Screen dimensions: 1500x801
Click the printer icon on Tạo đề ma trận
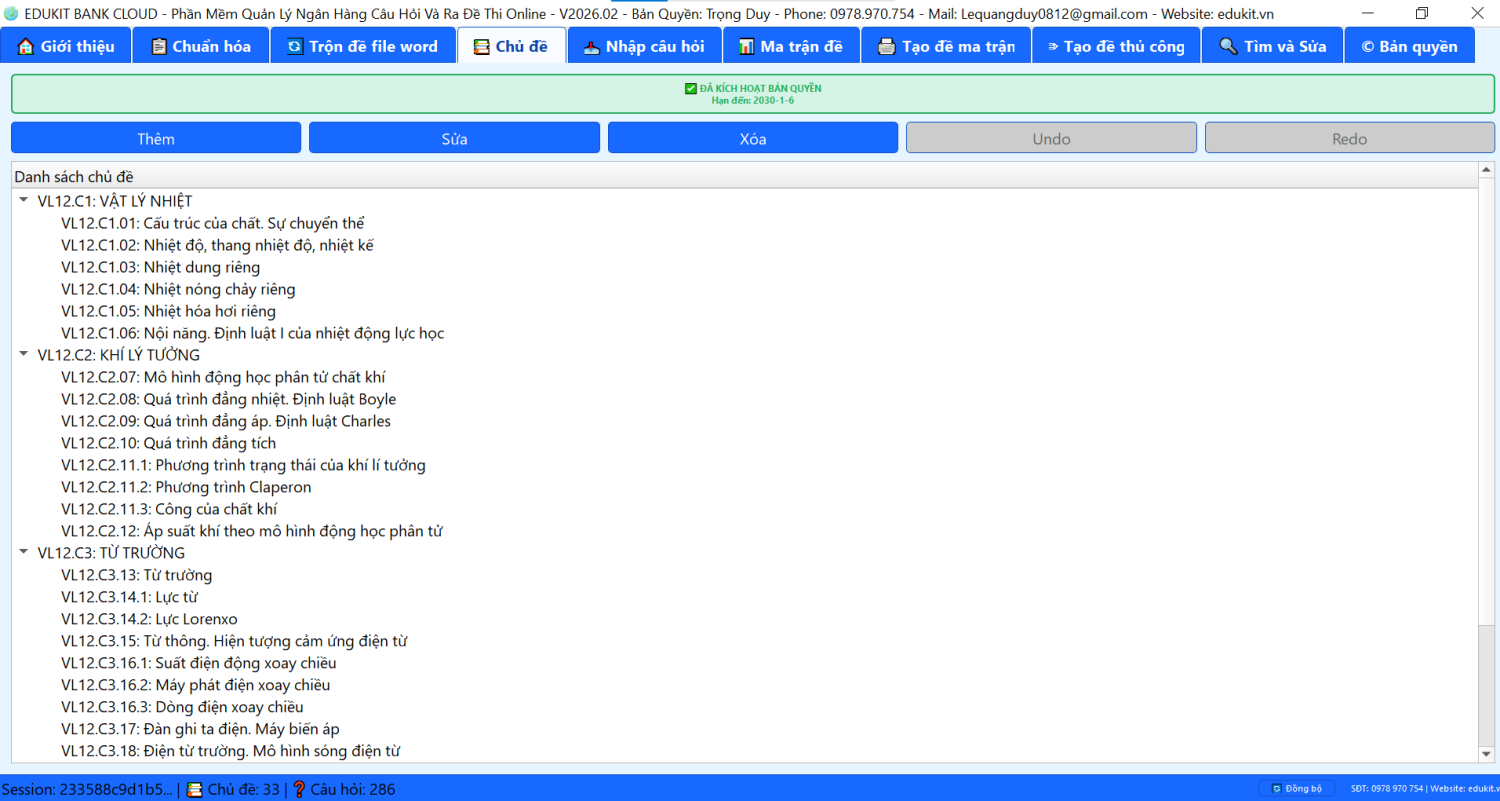[x=886, y=47]
